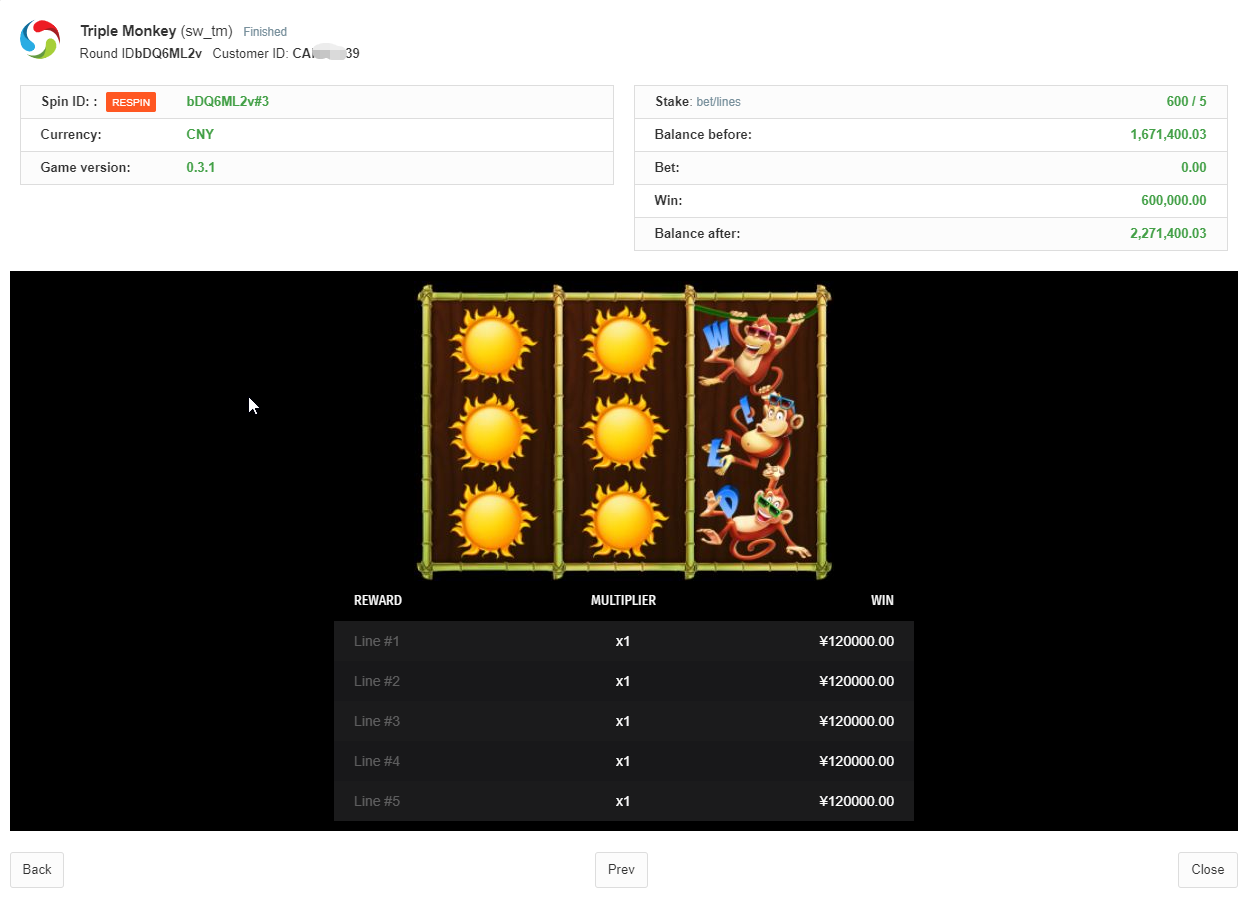
Task: Click the Win amount 600,000.00
Action: click(x=1173, y=201)
